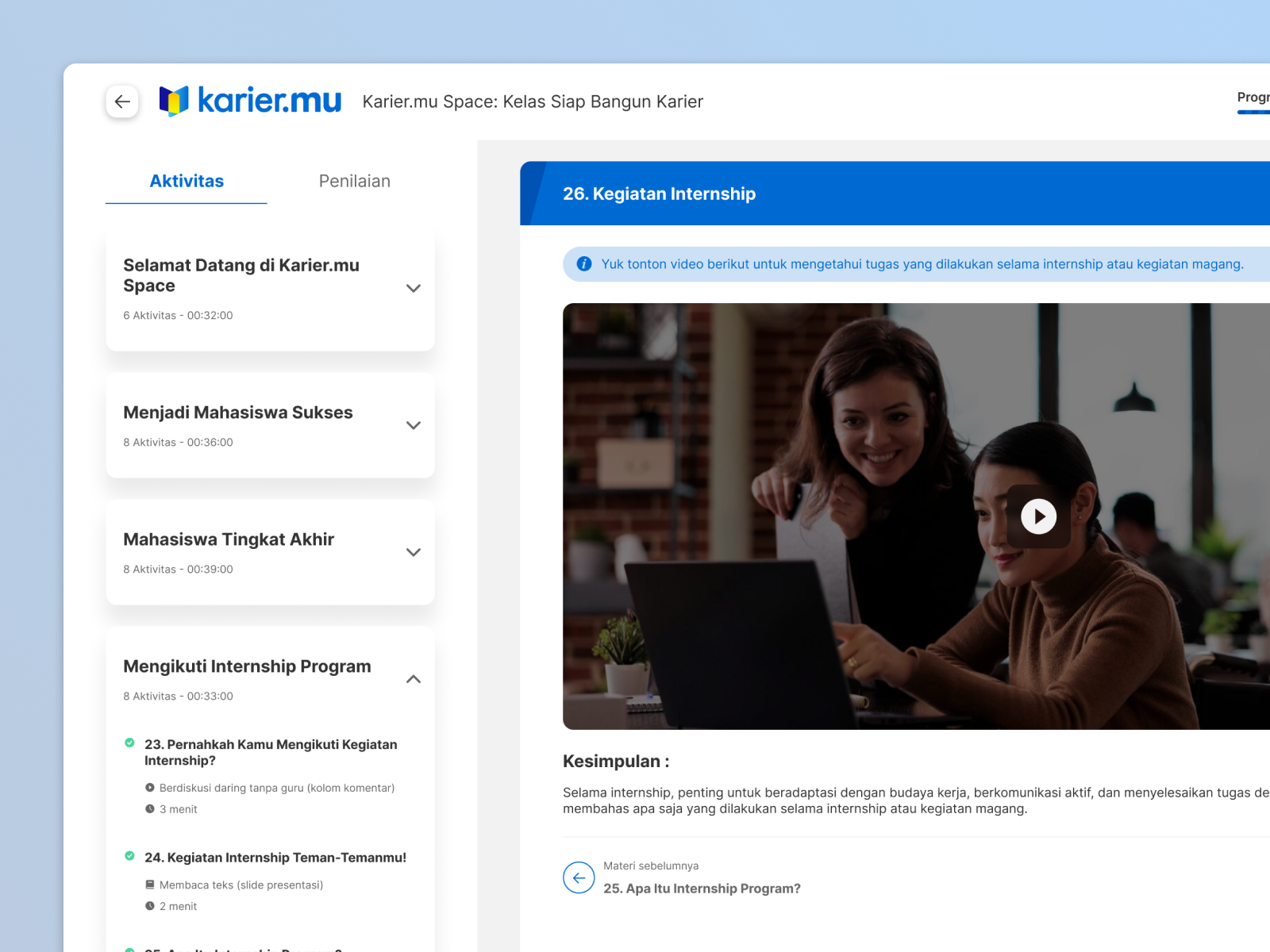Play the Kegiatan Internship video
This screenshot has height=952, width=1270.
pos(1038,516)
